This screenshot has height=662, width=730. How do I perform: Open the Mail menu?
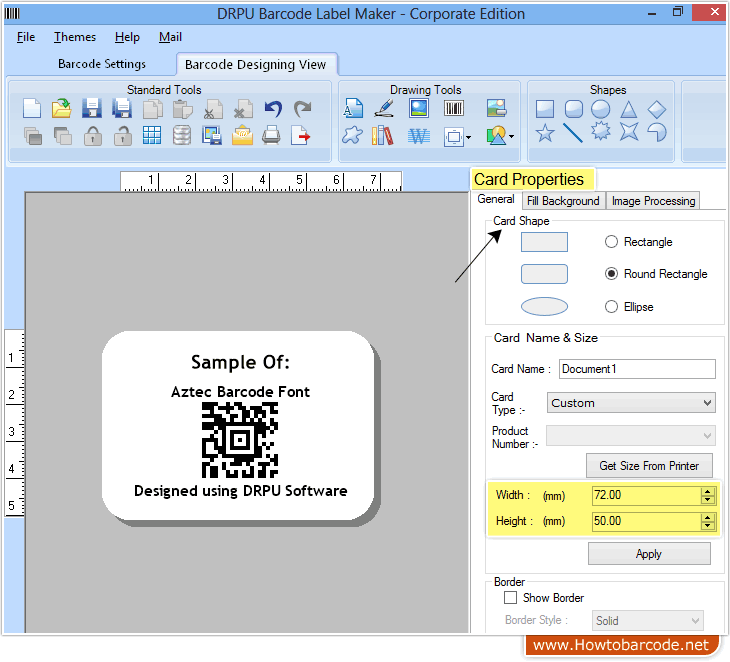click(x=170, y=37)
